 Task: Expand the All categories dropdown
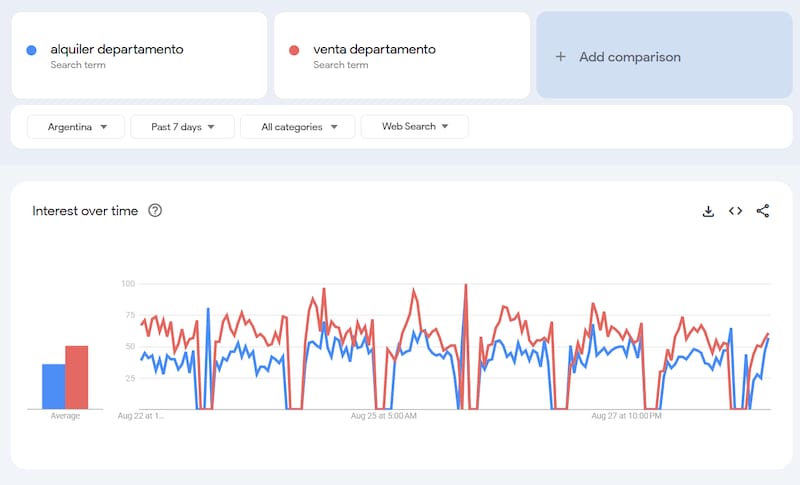[299, 127]
